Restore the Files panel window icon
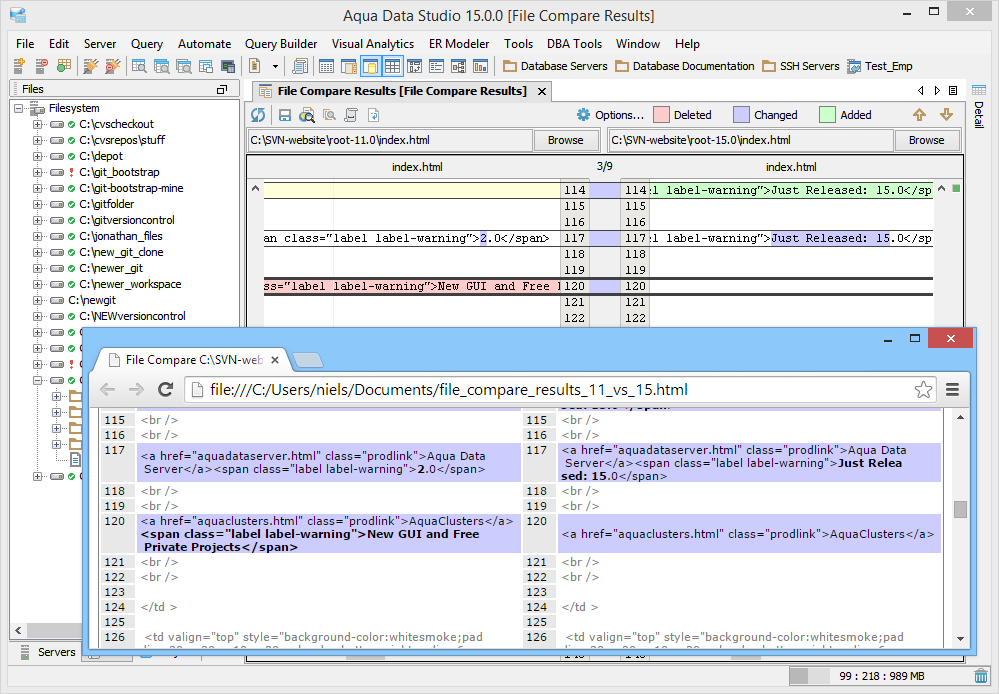The width and height of the screenshot is (999, 694). tap(222, 89)
